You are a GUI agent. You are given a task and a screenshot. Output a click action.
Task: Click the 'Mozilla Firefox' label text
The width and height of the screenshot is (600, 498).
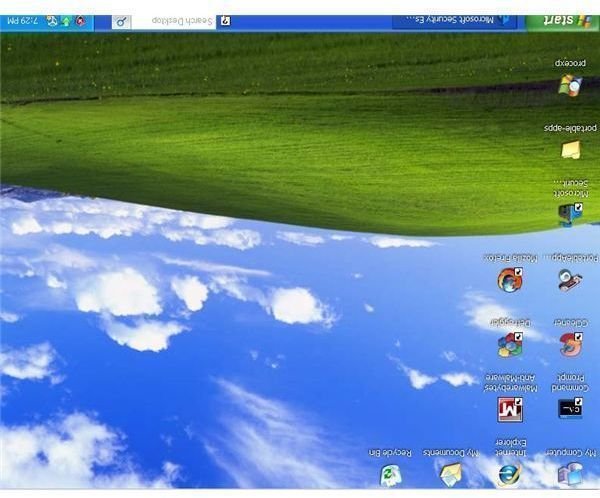(x=510, y=258)
